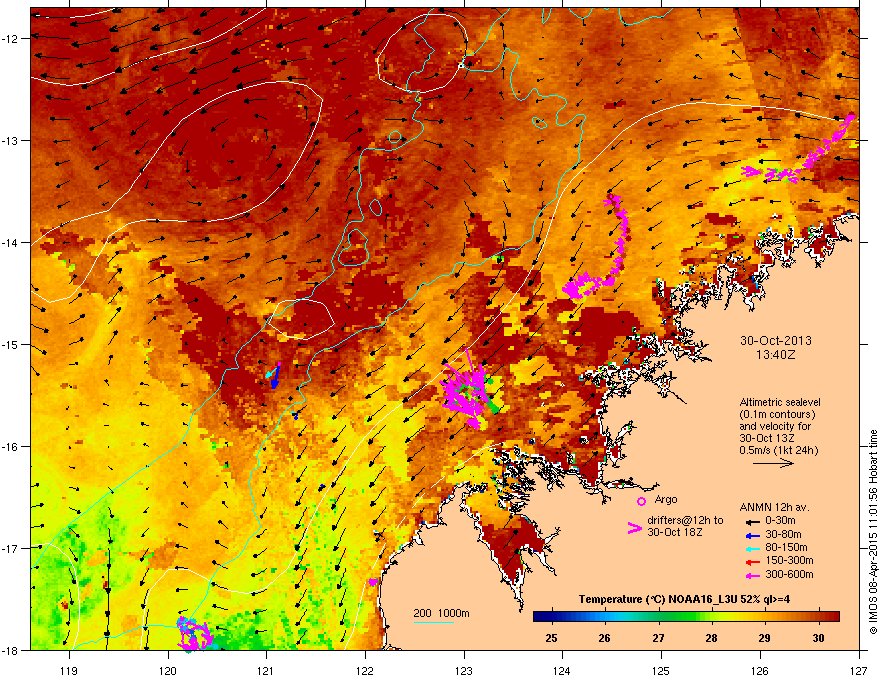Click the '300-600m' depth label
Viewport: 880px width, 680px height.
(x=790, y=575)
